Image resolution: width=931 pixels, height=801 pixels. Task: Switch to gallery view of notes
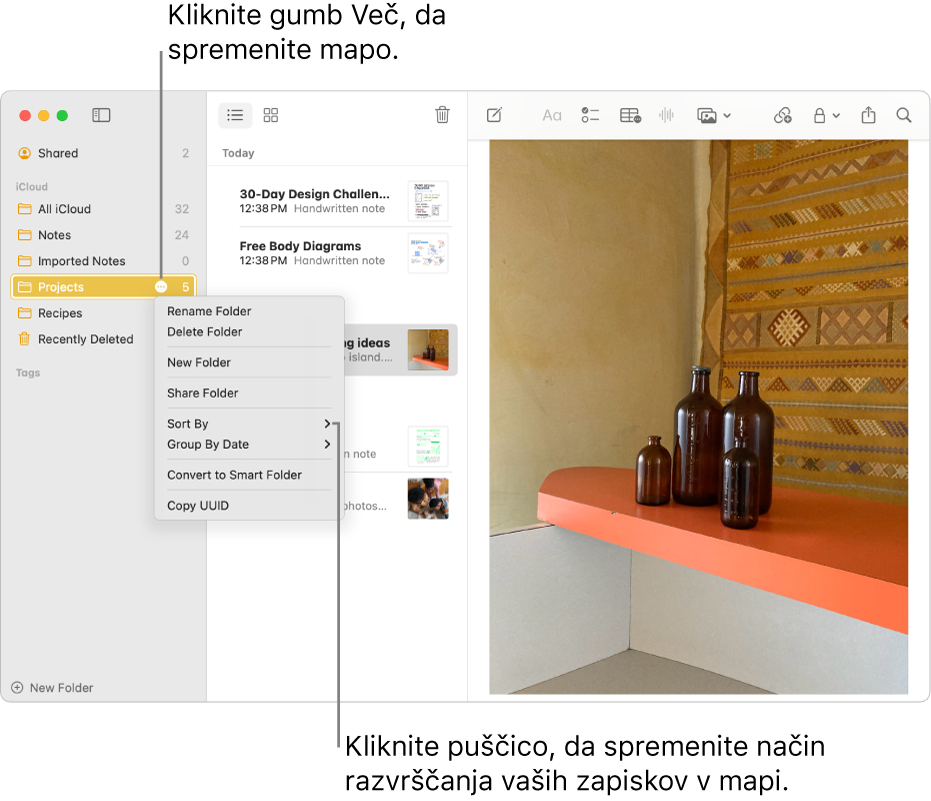[271, 115]
